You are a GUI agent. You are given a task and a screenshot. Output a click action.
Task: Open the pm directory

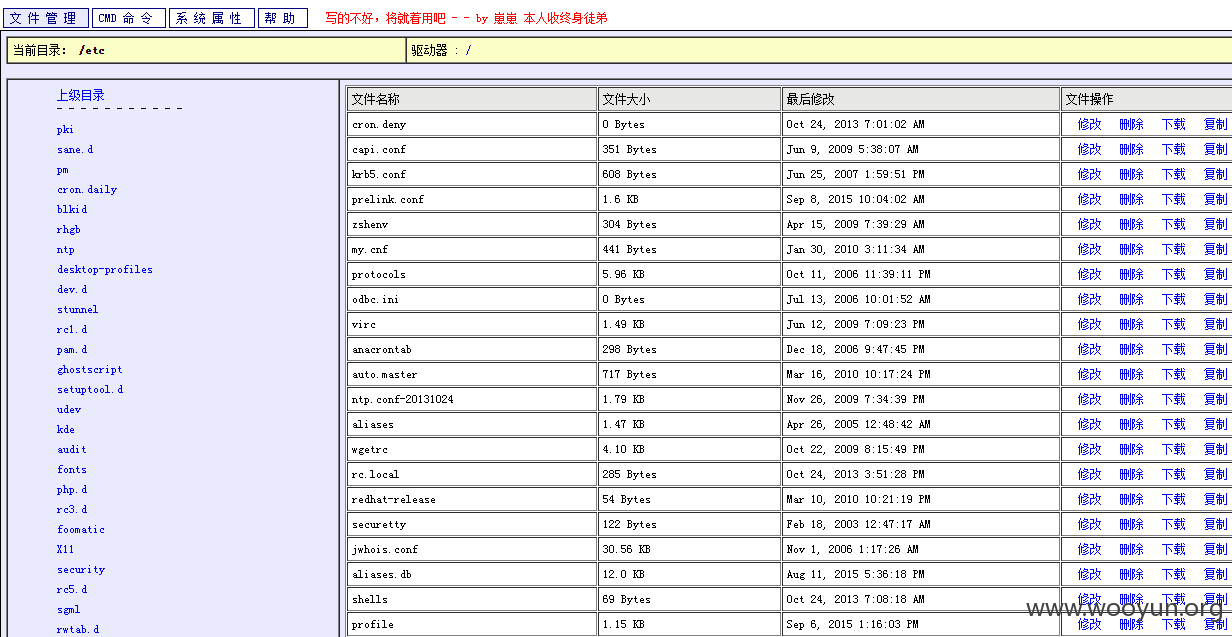(x=62, y=170)
